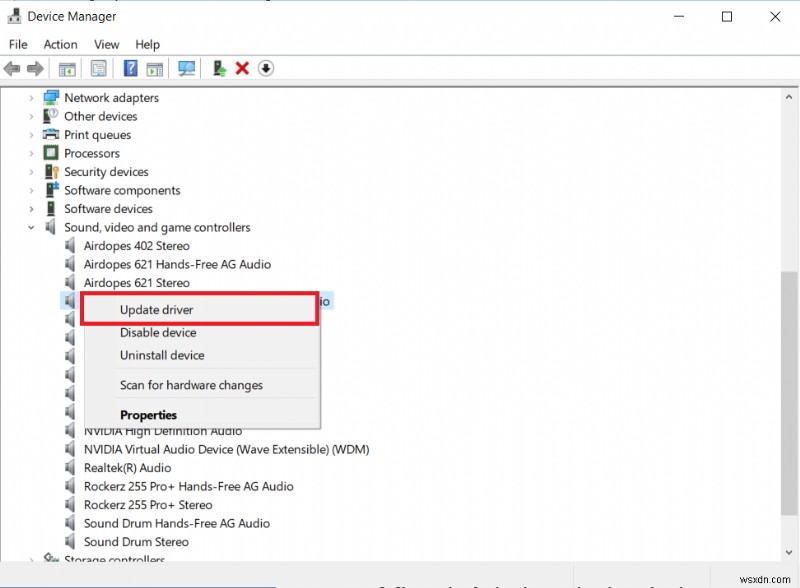
Task: Click the Other devices category icon
Action: point(51,116)
